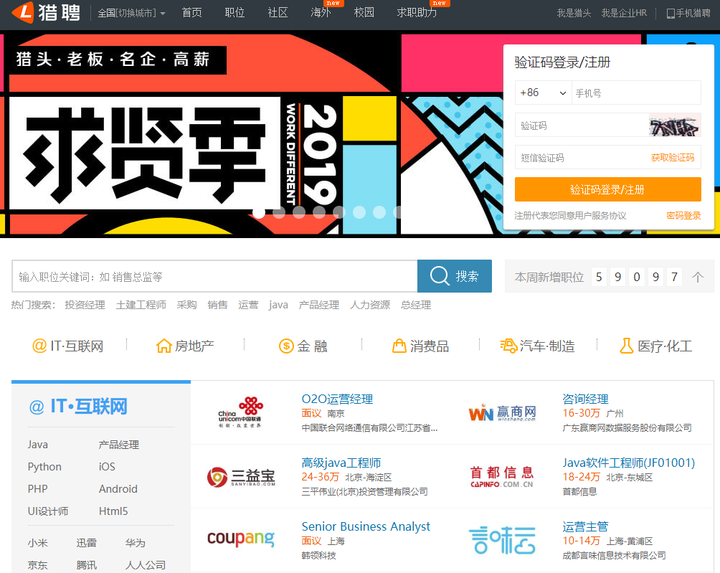Click 腾讯 company link in sidebar
Viewport: 720px width, 573px height.
coord(86,565)
